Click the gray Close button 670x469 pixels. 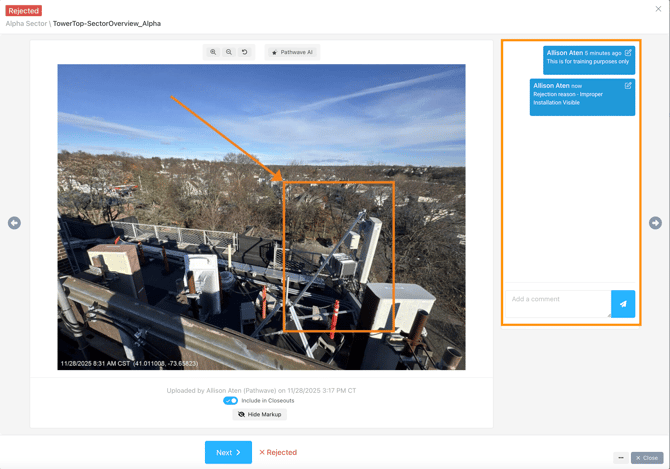tap(647, 458)
